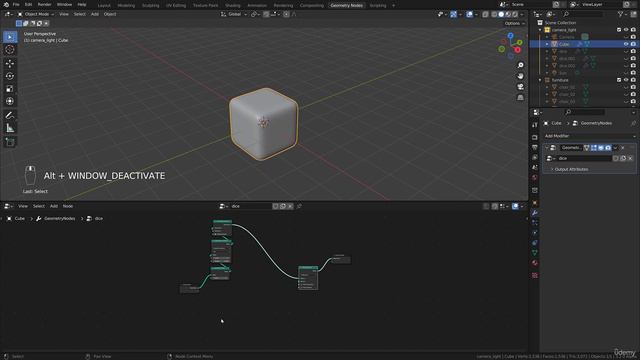Expand the Output Attributes panel
Screen dimensions: 640x360
[x=571, y=169]
